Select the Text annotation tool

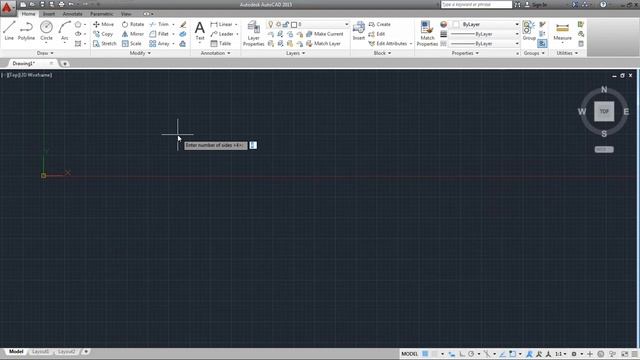coord(200,31)
